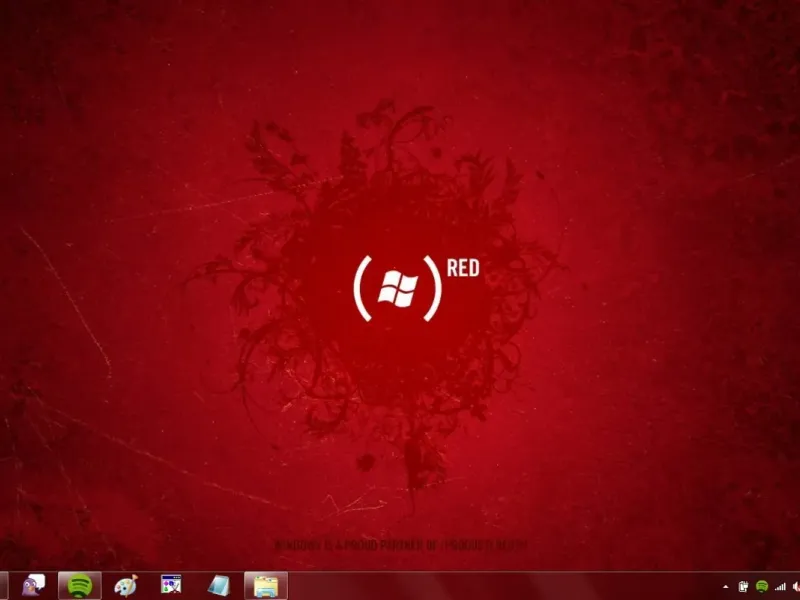Viewport: 800px width, 600px height.
Task: Show hidden system tray icons
Action: click(x=726, y=587)
